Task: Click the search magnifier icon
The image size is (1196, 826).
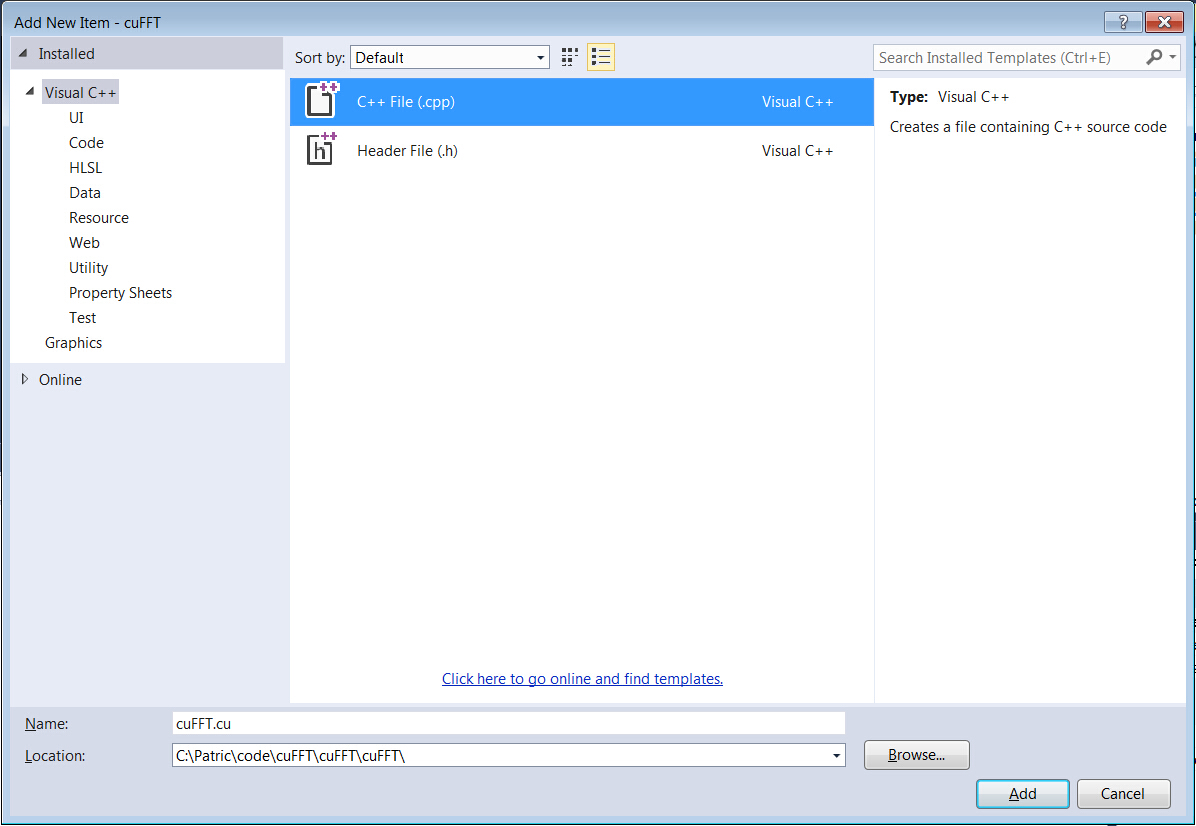Action: (x=1154, y=57)
